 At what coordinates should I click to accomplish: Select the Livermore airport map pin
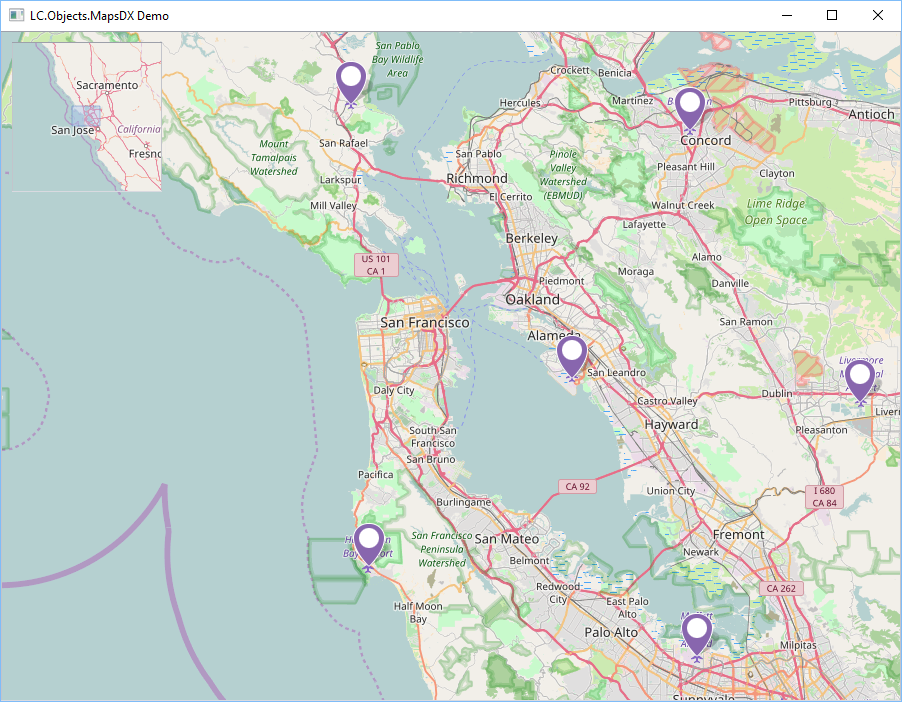(x=860, y=380)
